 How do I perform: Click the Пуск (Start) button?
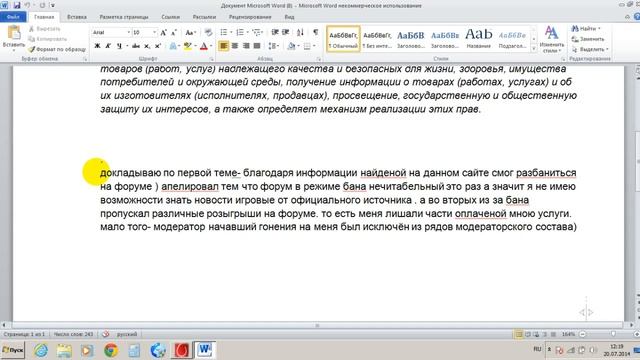pyautogui.click(x=13, y=350)
